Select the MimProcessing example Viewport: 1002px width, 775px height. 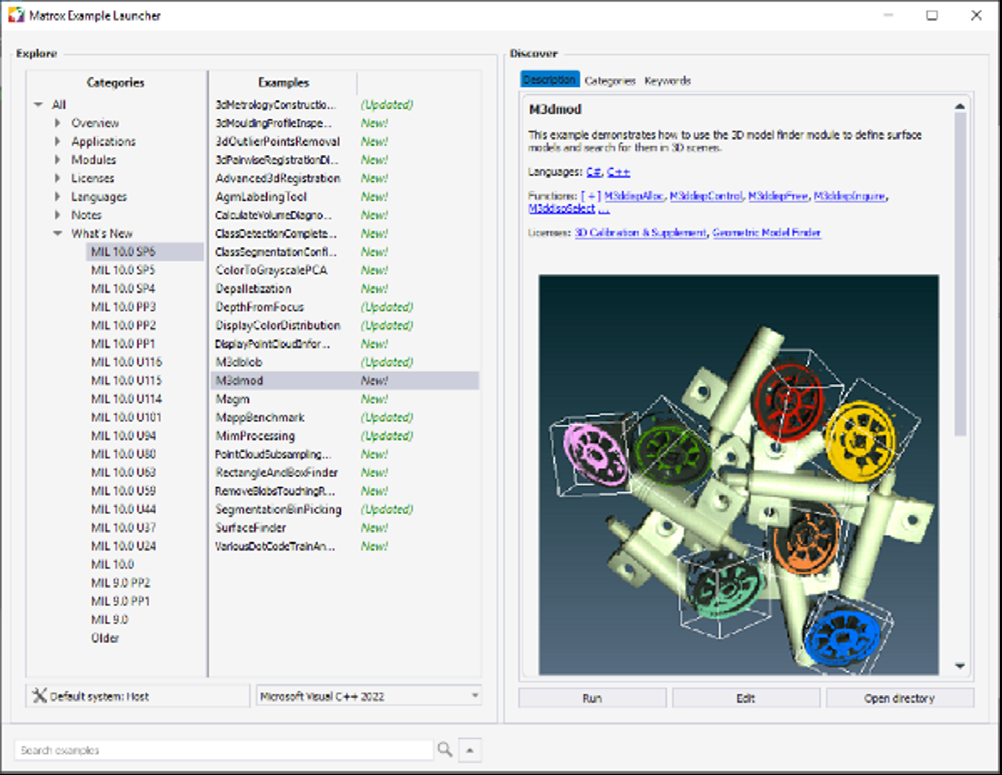(x=255, y=436)
